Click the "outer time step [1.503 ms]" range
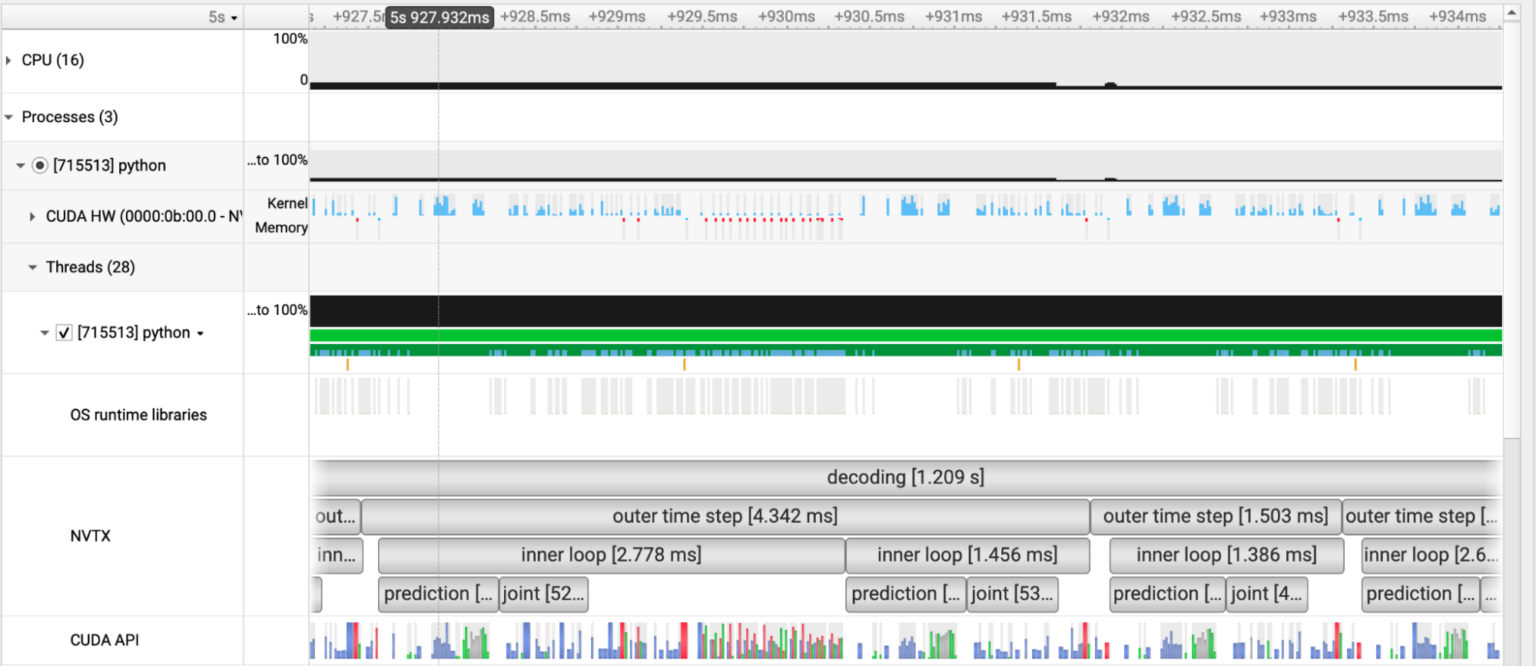Image resolution: width=1536 pixels, height=666 pixels. pos(1215,516)
